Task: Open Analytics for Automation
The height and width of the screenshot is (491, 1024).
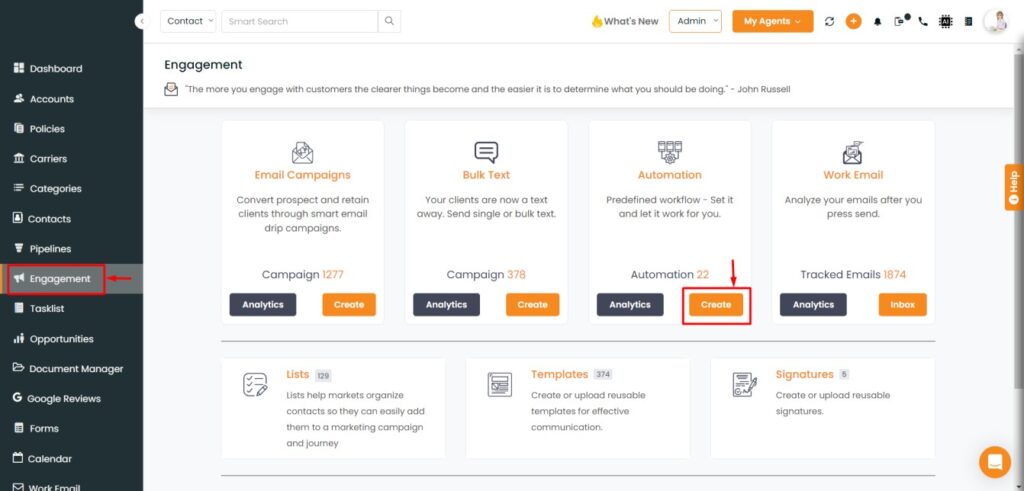Action: (630, 304)
